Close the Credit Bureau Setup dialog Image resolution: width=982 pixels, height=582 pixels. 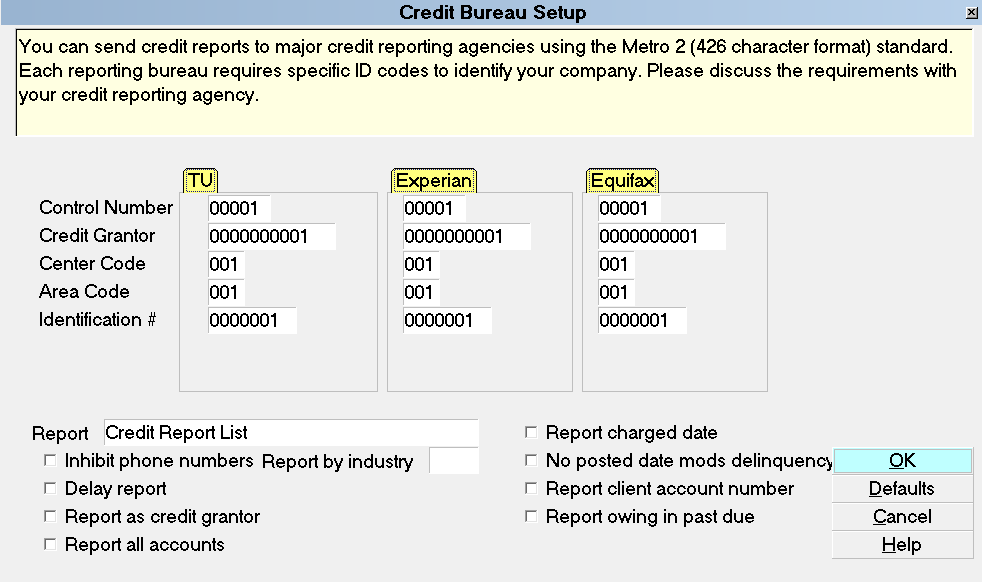pyautogui.click(x=971, y=13)
